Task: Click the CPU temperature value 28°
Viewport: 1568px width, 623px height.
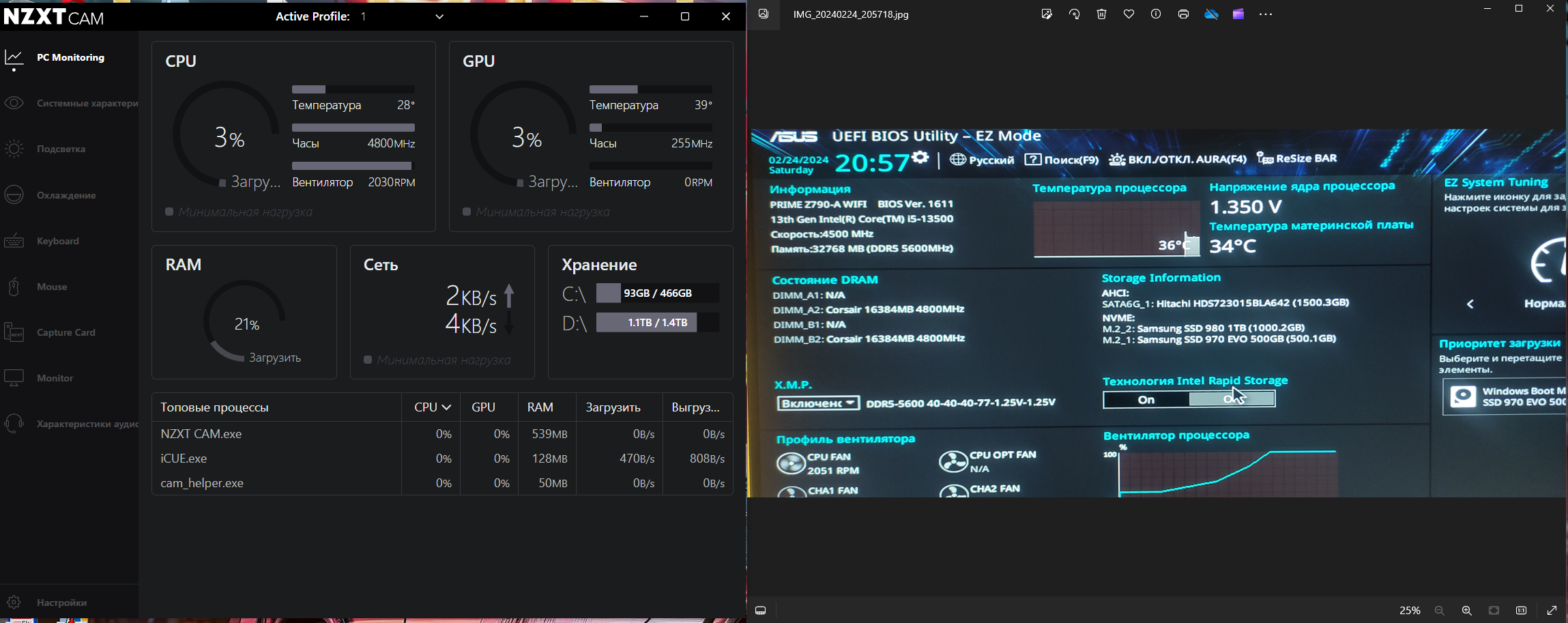Action: (x=406, y=105)
